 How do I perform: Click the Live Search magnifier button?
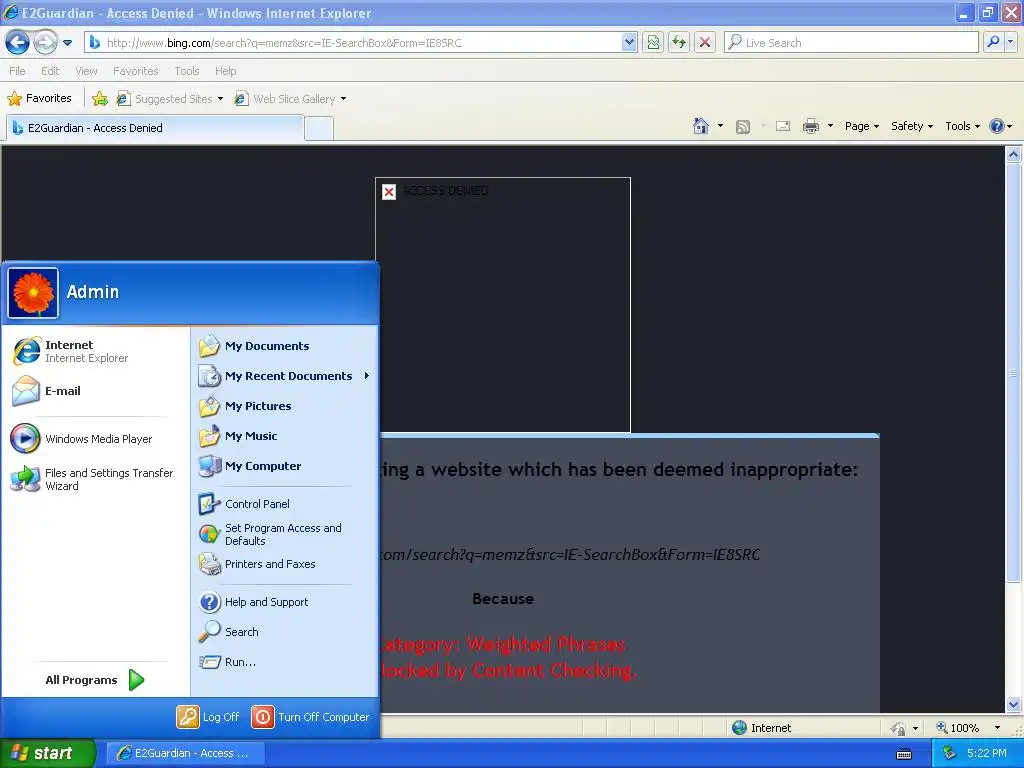click(x=993, y=42)
